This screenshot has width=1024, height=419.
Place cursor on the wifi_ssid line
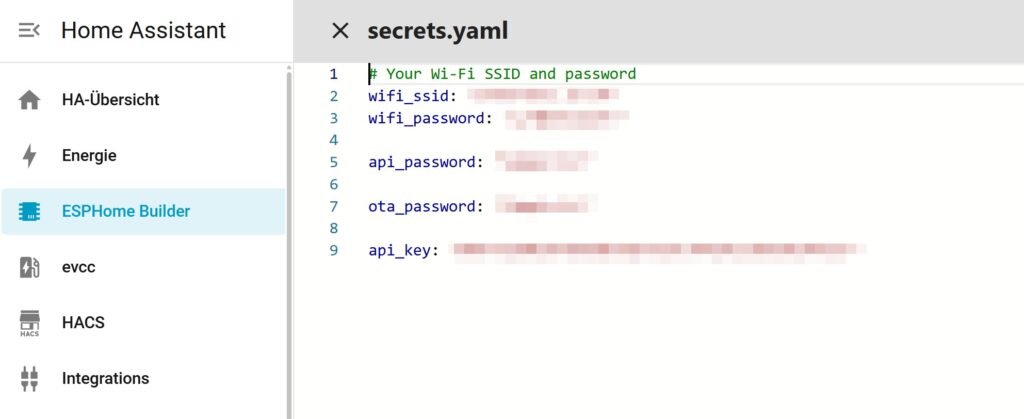tap(412, 96)
